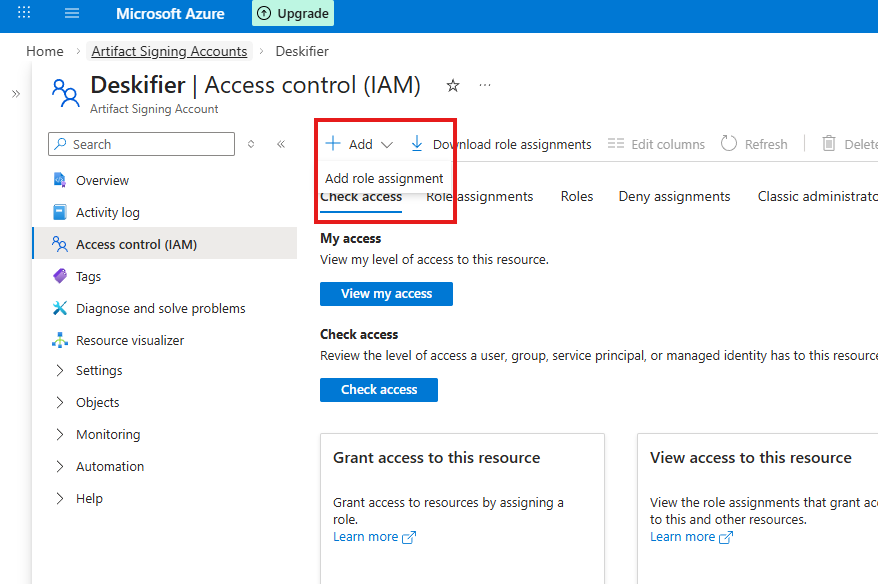878x584 pixels.
Task: Switch to the Role assignments tab
Action: pos(479,197)
